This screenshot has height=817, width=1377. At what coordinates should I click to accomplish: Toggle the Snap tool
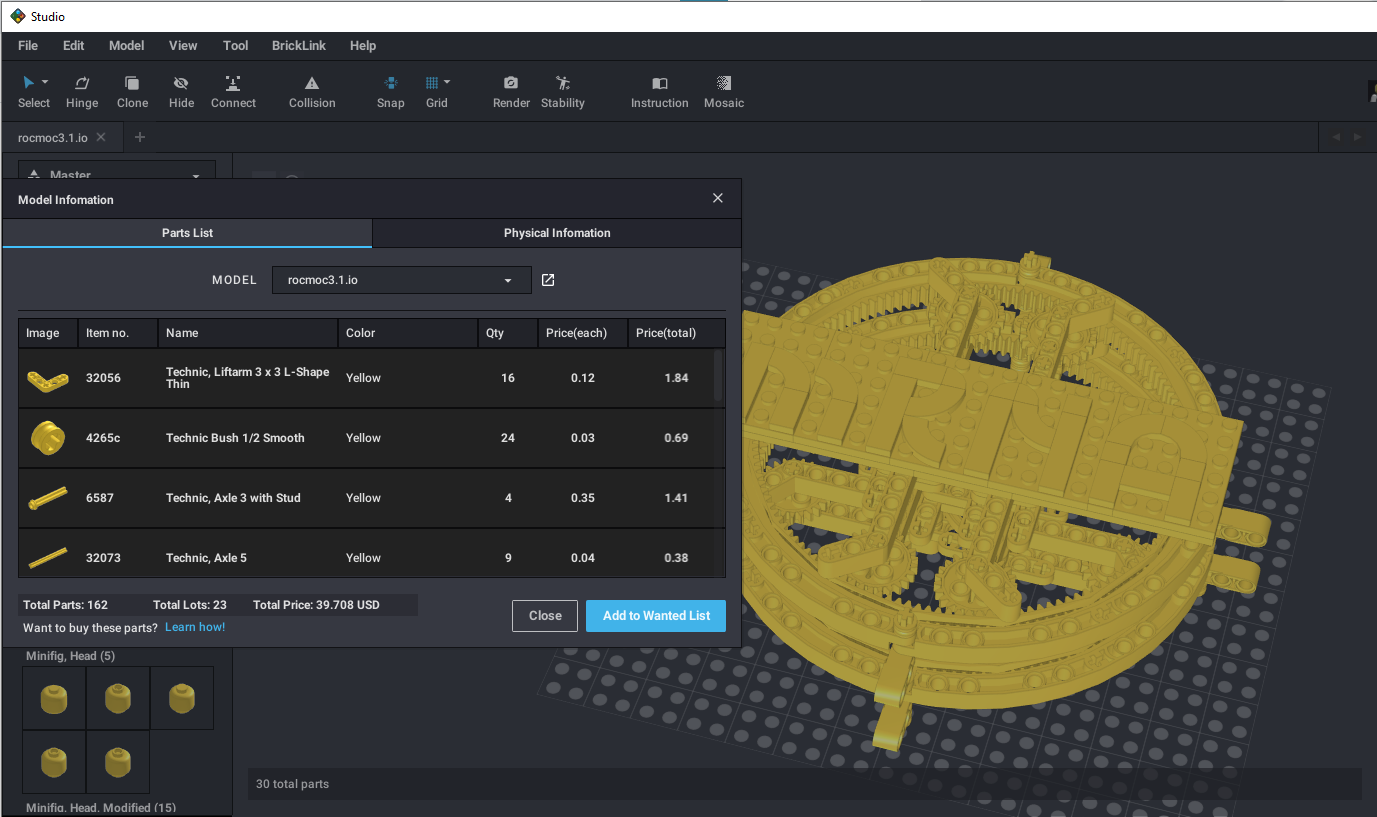tap(391, 92)
